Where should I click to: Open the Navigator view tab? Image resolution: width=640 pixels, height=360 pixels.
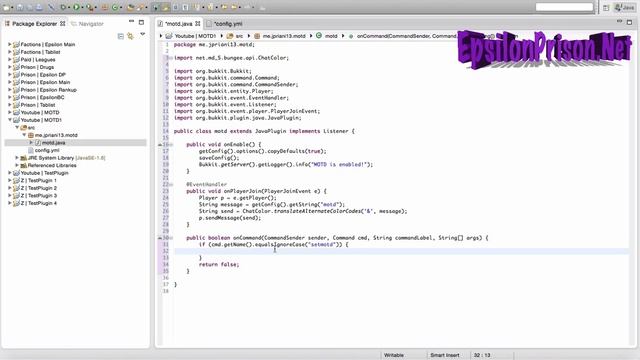coord(87,24)
